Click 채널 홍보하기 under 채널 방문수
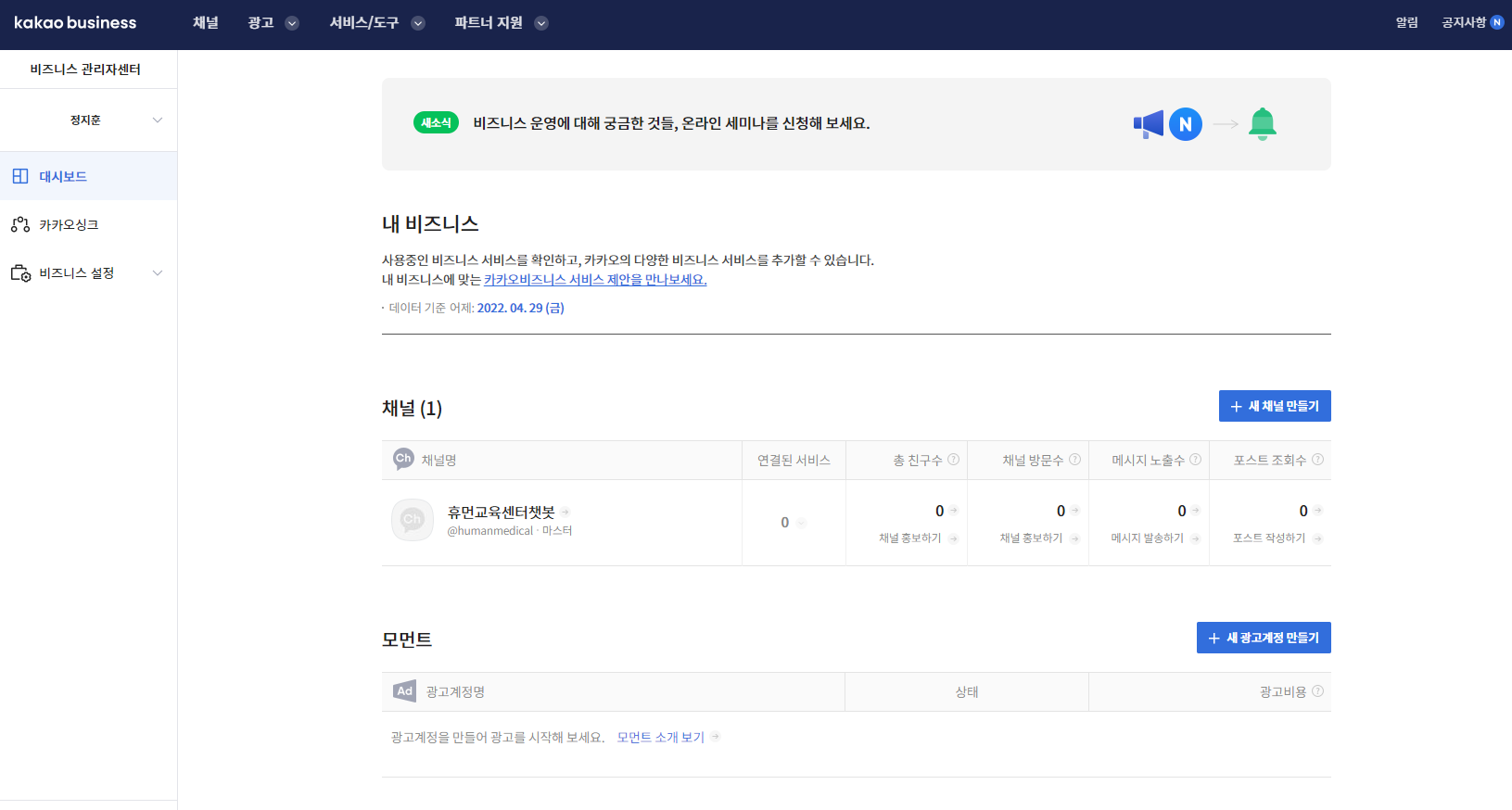The width and height of the screenshot is (1512, 810). coord(1031,538)
